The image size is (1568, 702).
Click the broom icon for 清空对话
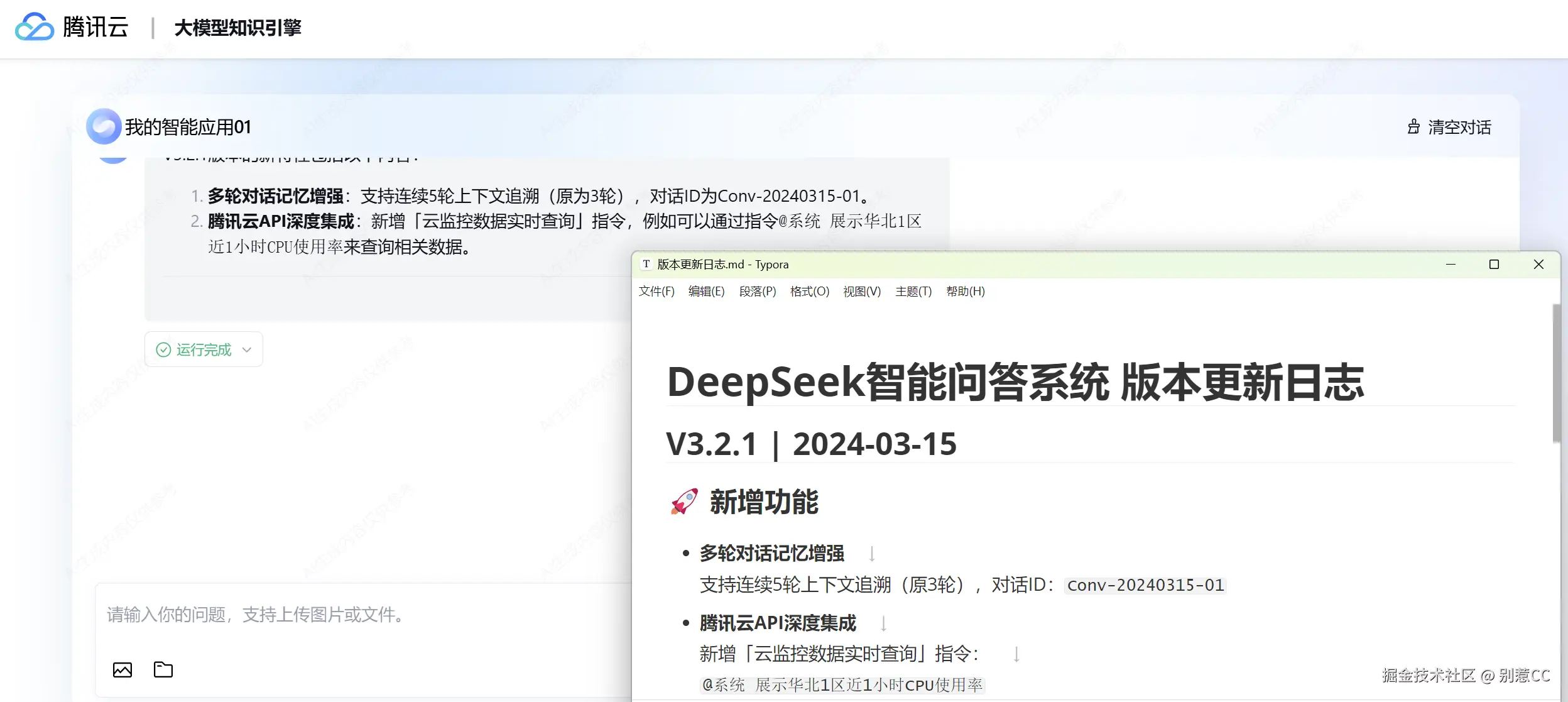1413,127
